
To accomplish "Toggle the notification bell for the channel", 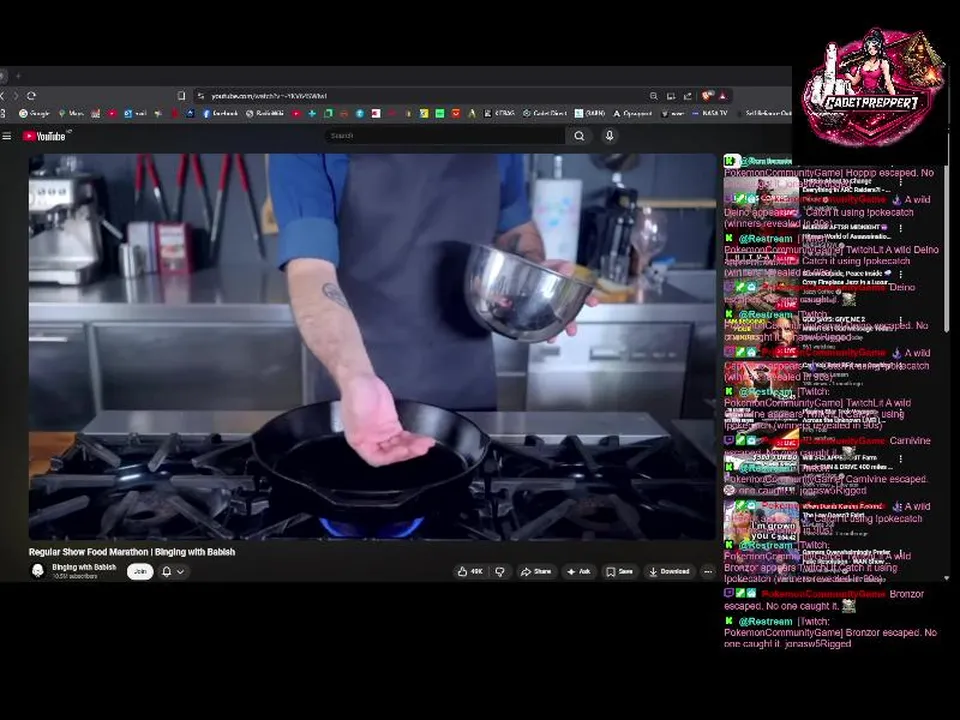I will point(167,571).
